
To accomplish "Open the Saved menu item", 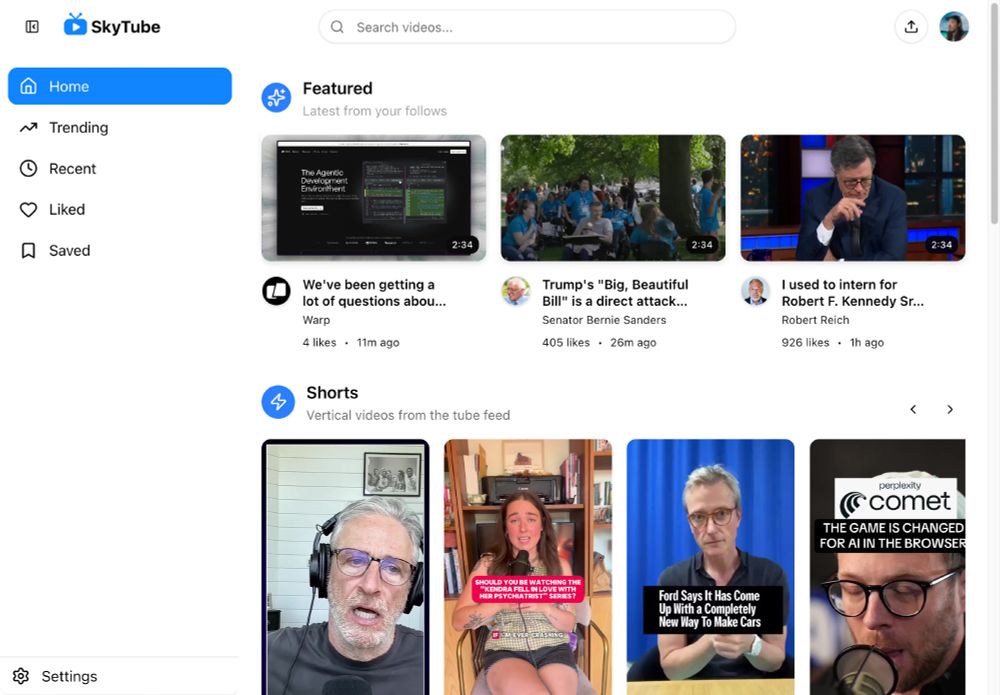I will click(x=120, y=251).
